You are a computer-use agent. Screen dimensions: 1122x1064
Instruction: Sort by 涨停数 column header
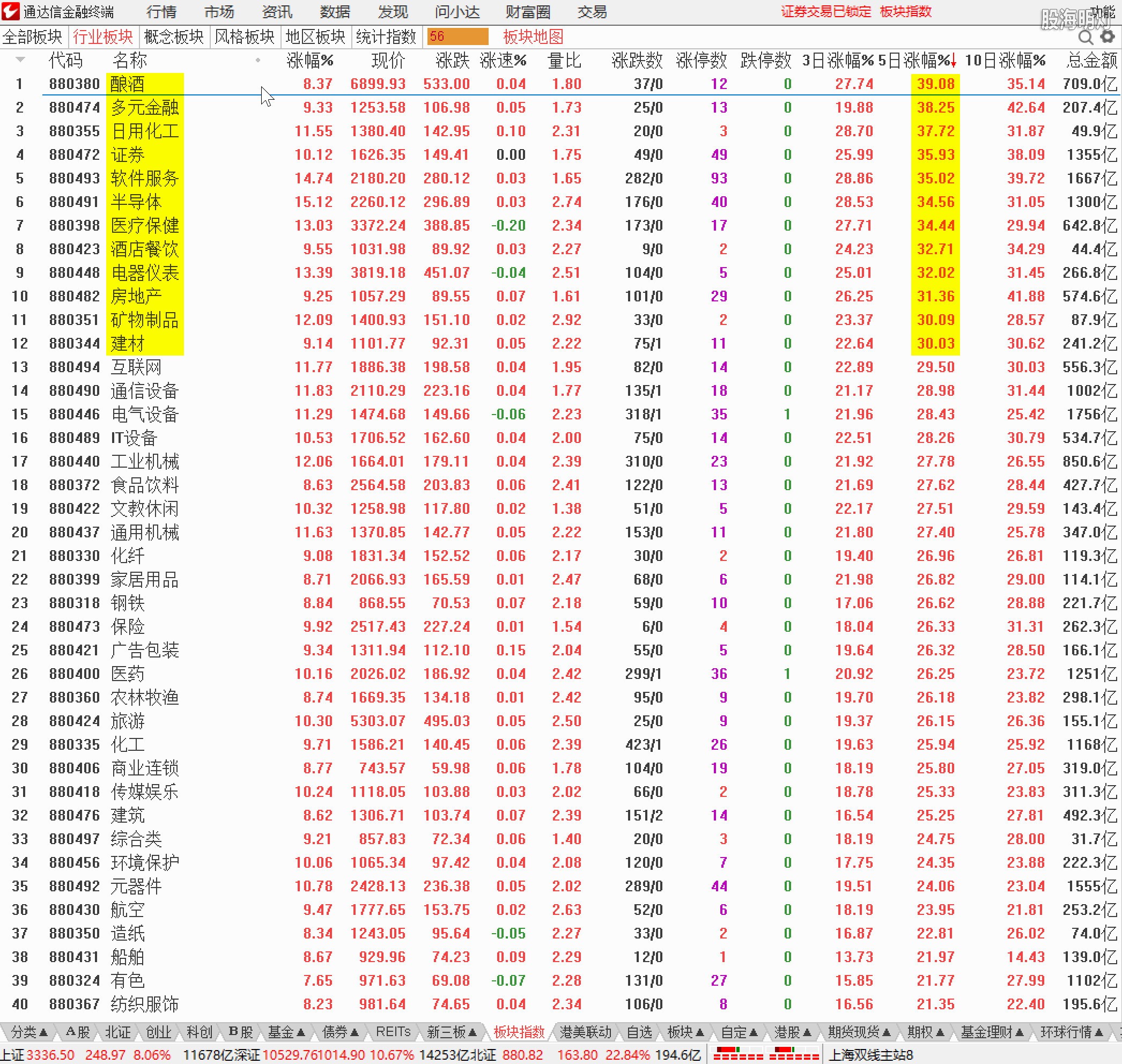coord(701,60)
